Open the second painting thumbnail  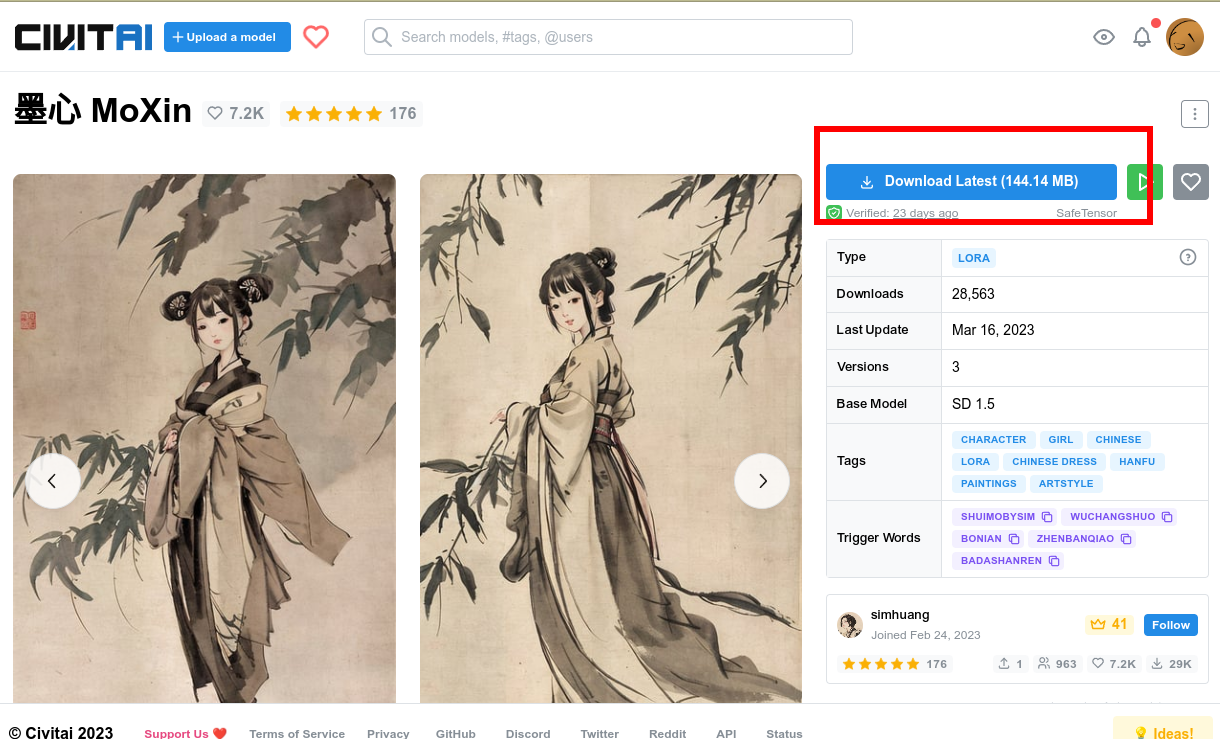[x=611, y=438]
